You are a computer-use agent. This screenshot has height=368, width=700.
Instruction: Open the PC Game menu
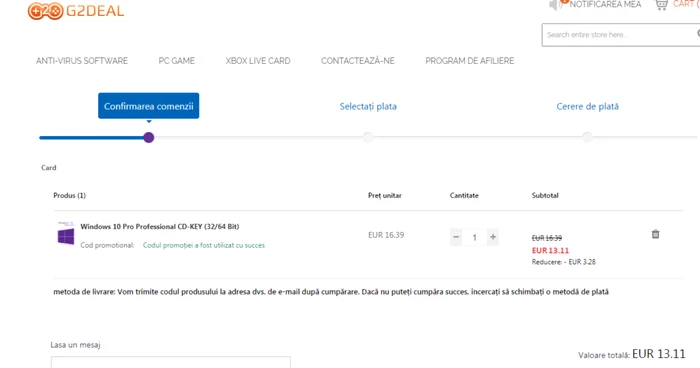[x=177, y=61]
